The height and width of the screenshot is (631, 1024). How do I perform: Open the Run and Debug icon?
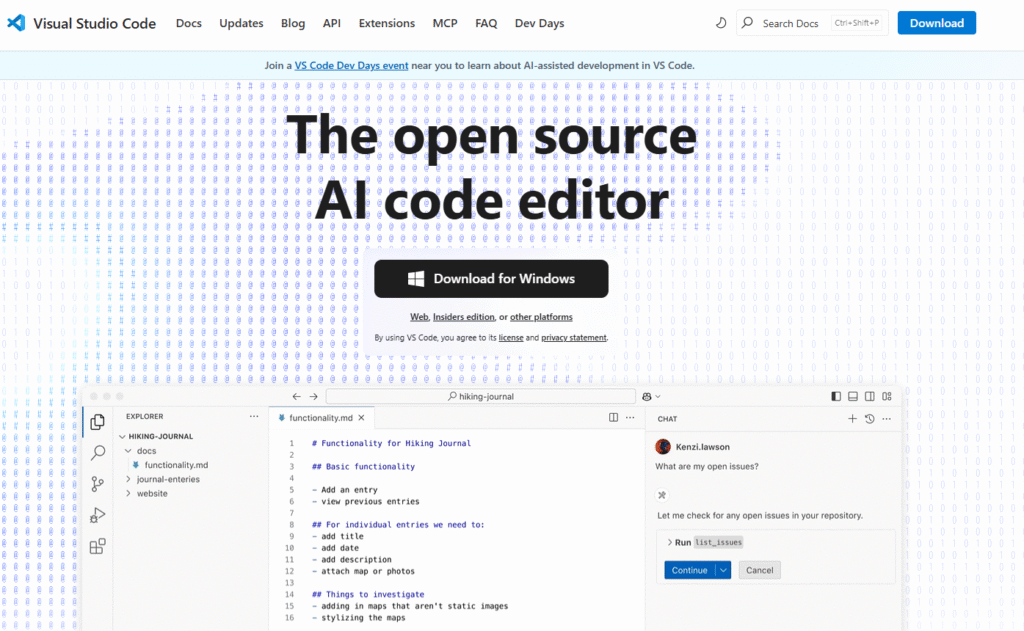pos(98,515)
